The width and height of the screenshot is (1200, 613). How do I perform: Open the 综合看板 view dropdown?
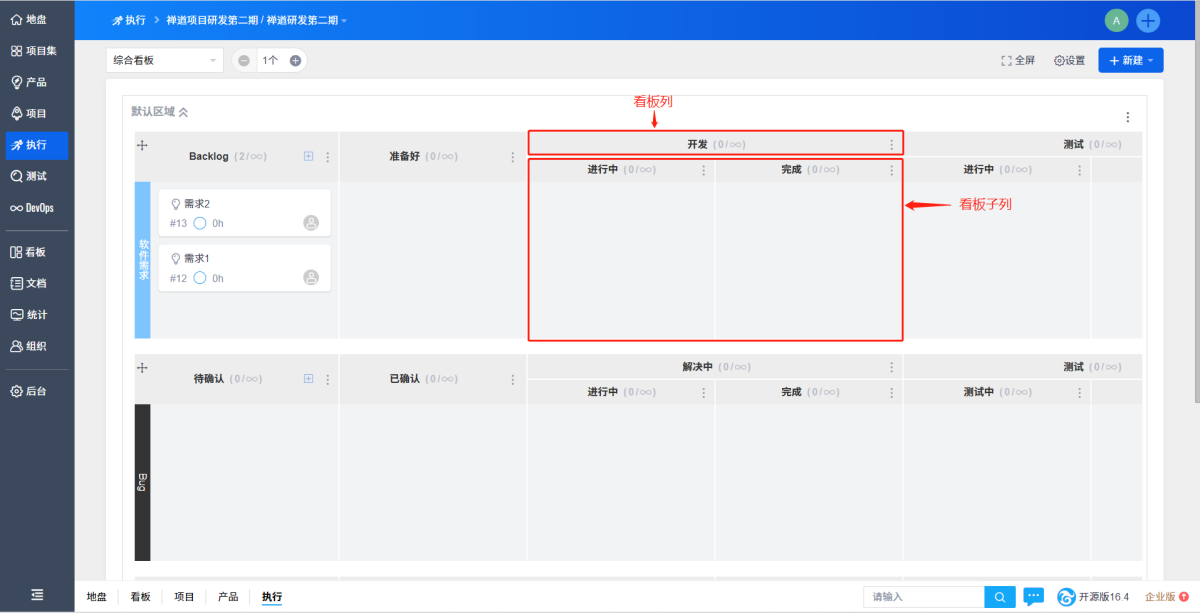164,61
